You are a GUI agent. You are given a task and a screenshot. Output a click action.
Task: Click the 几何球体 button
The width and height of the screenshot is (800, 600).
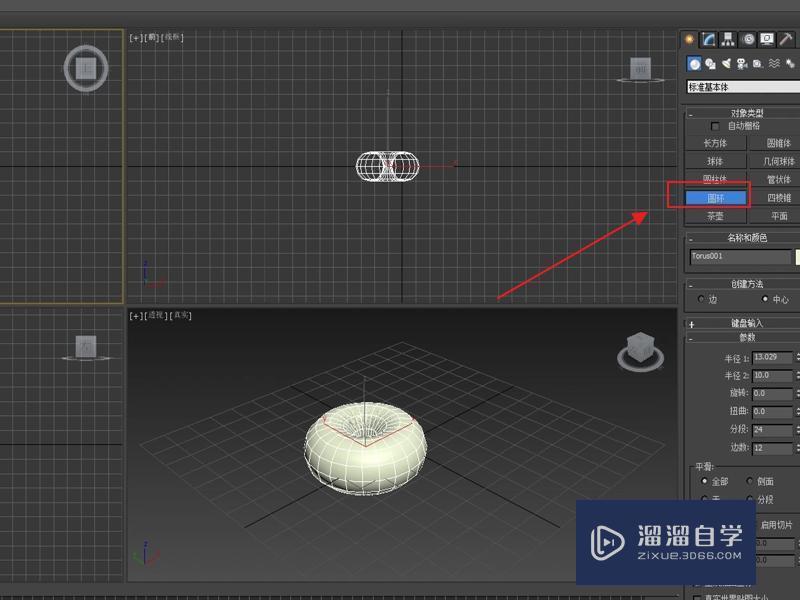[x=774, y=161]
